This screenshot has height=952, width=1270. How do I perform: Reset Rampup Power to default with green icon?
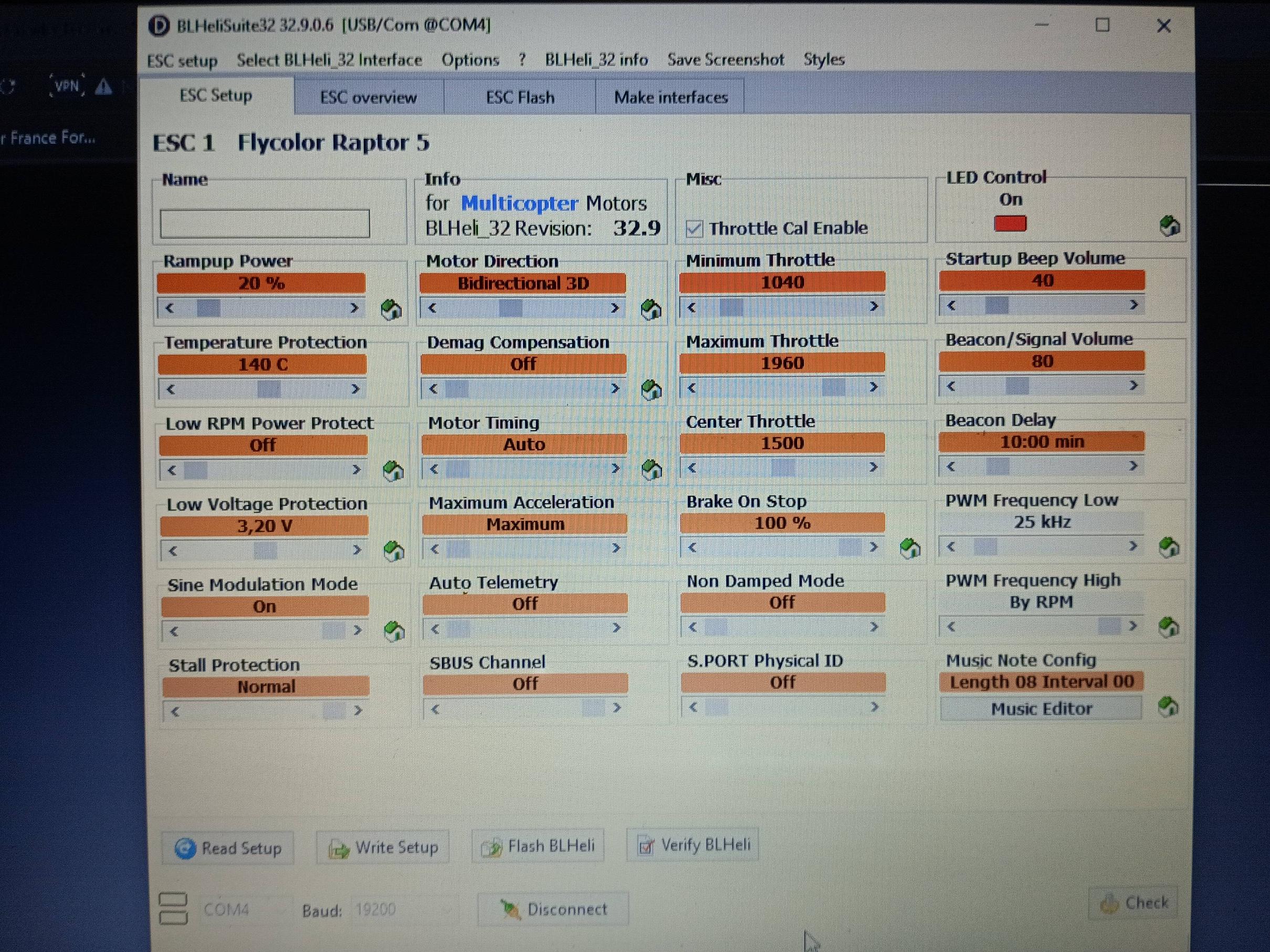[391, 309]
